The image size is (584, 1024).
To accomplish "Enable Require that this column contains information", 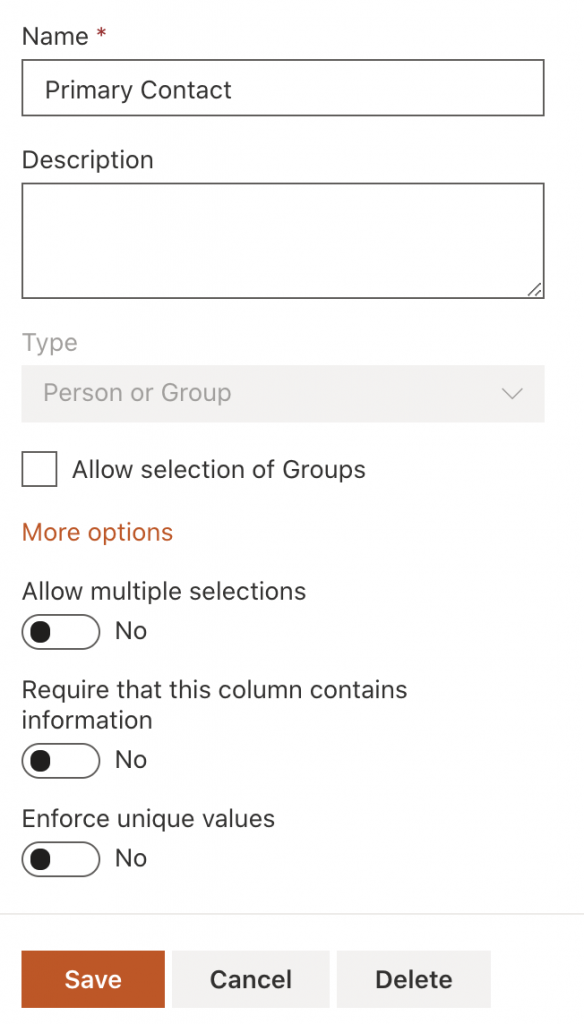I will pyautogui.click(x=60, y=760).
